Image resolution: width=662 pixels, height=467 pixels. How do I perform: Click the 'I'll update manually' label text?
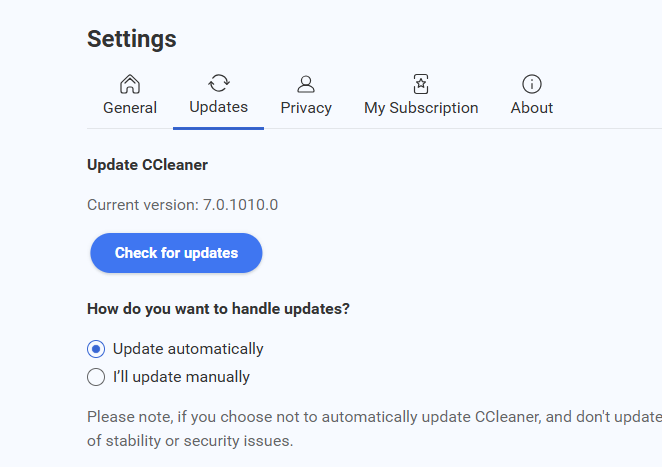pos(181,377)
